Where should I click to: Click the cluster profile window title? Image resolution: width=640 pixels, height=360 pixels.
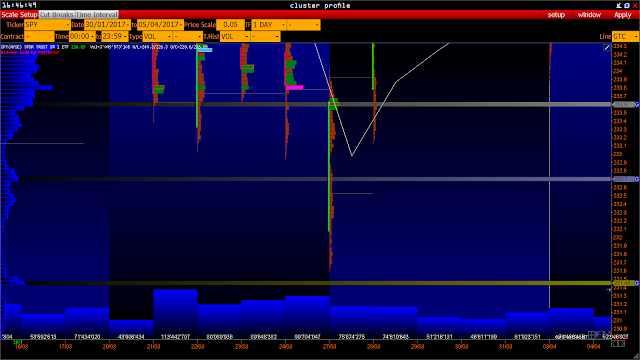click(x=320, y=5)
